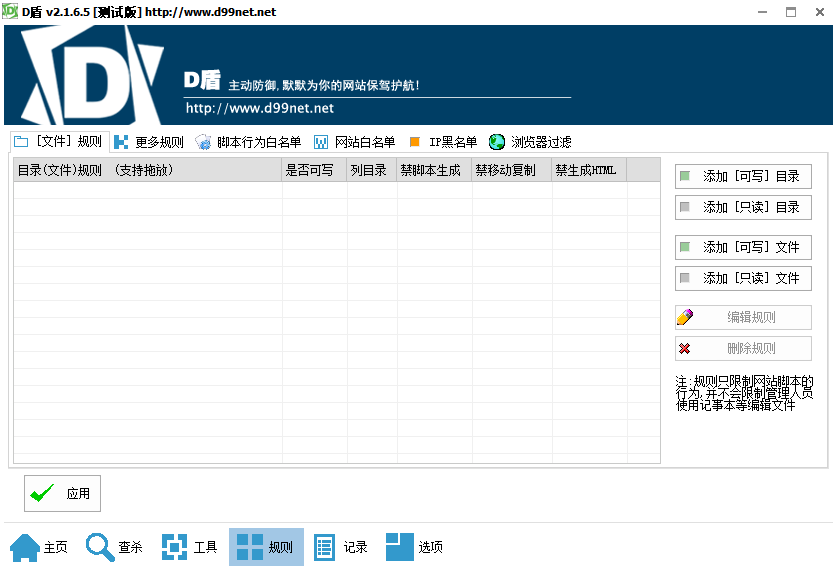Click 添加 [可写] 目录 button

tap(743, 176)
